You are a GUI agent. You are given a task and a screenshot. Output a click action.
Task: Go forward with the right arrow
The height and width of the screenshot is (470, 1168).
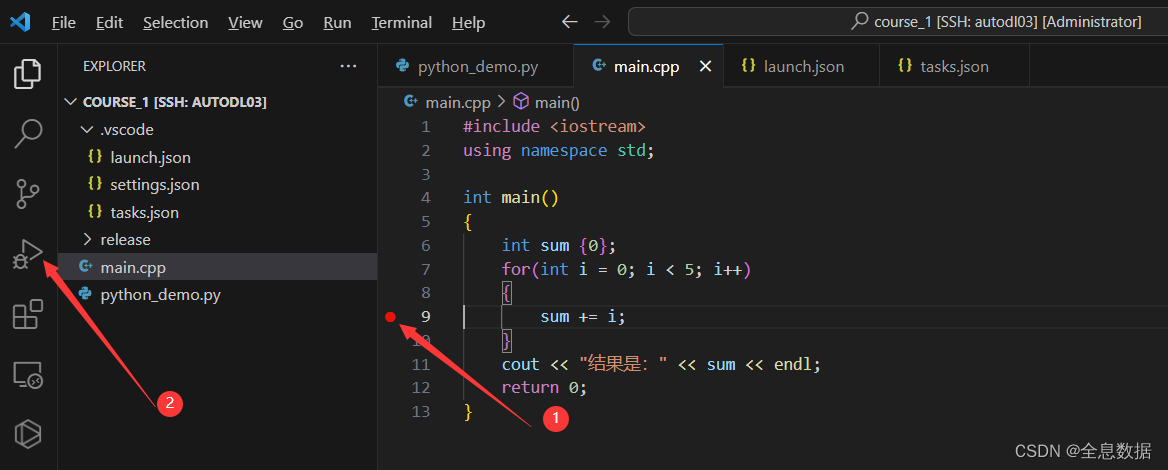click(x=602, y=22)
